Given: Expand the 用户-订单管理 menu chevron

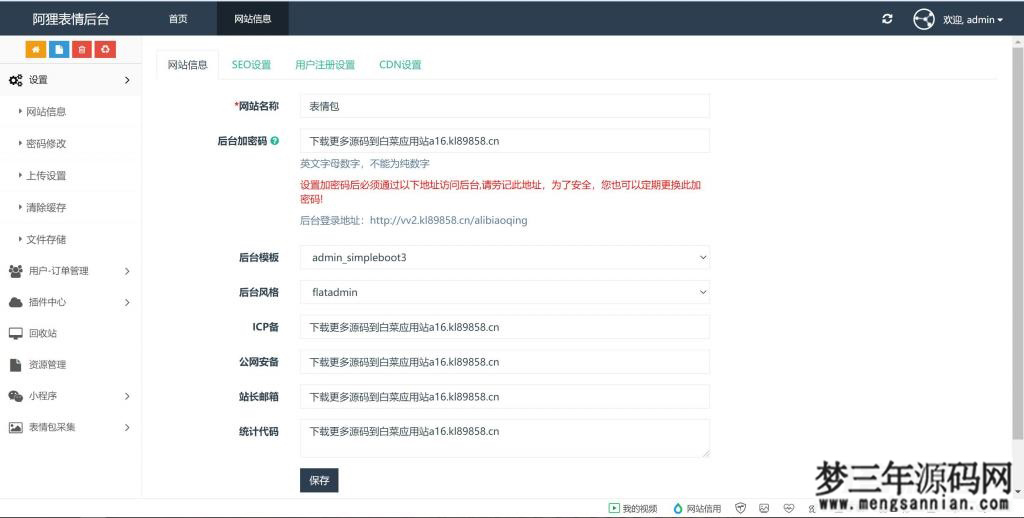Looking at the screenshot, I should tap(127, 270).
